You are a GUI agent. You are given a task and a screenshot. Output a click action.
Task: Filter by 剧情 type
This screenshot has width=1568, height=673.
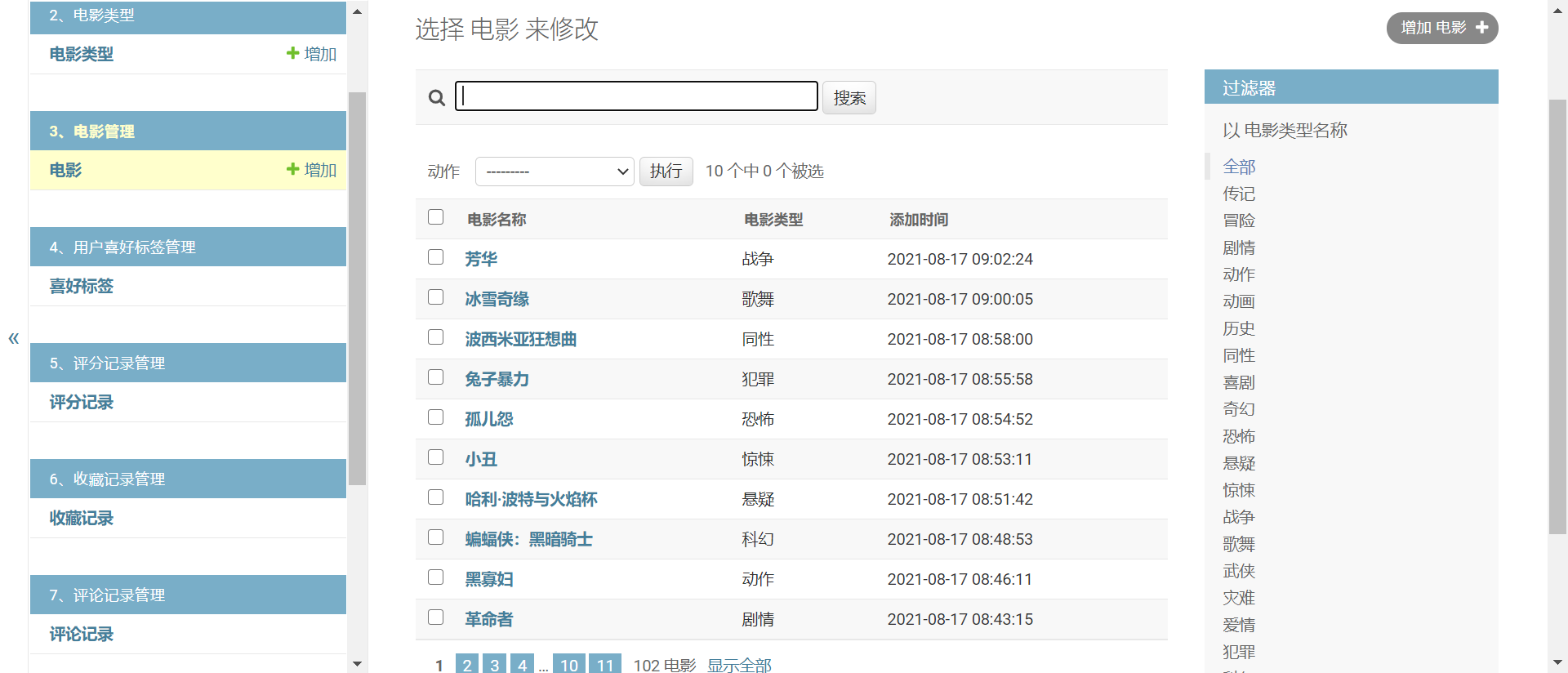pos(1239,247)
